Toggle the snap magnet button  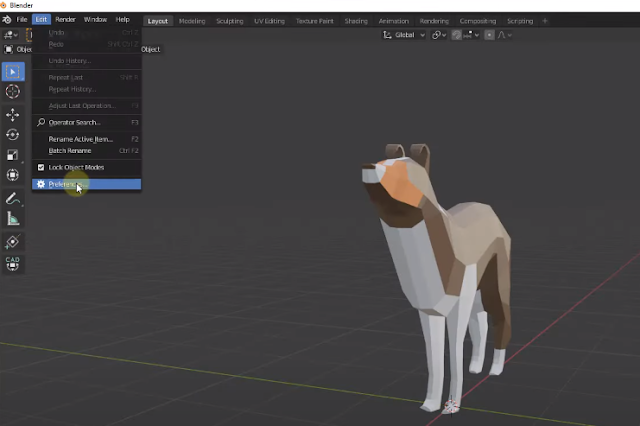(456, 35)
